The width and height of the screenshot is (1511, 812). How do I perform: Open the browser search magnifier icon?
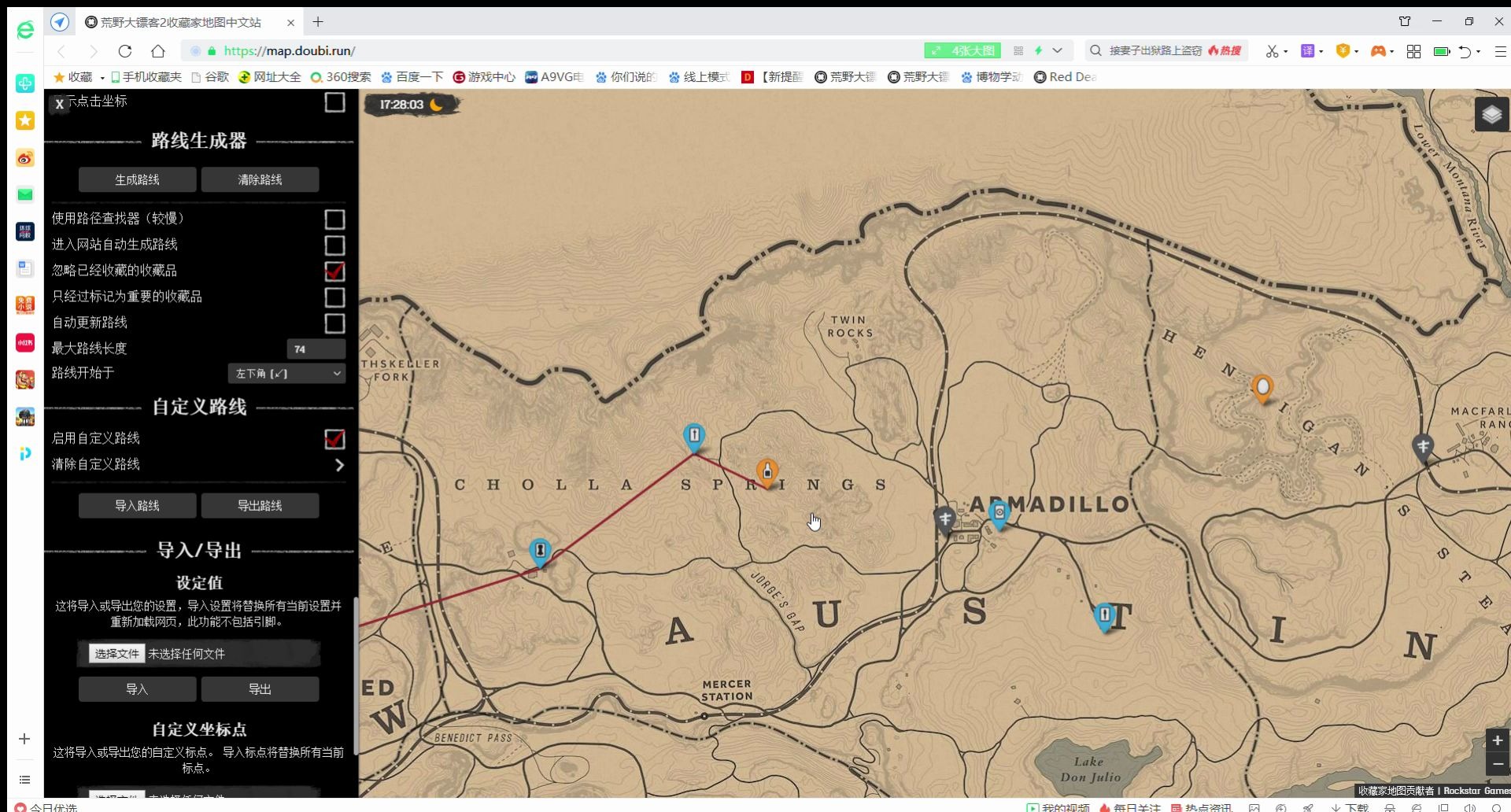(1095, 51)
